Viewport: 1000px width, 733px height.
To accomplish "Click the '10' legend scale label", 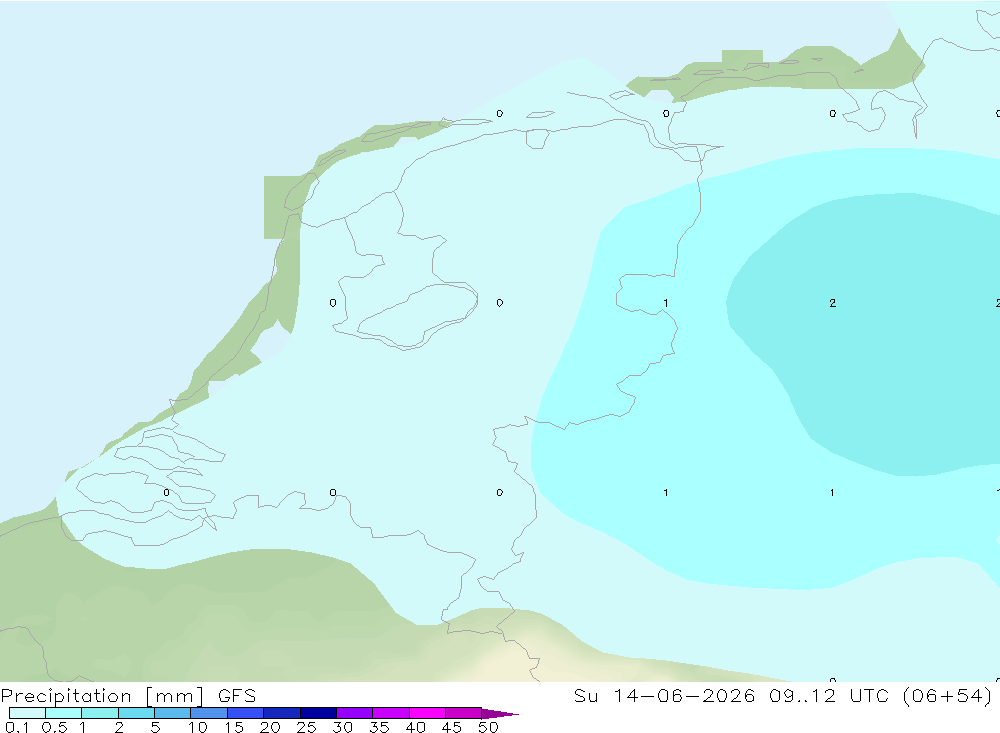I will (197, 727).
